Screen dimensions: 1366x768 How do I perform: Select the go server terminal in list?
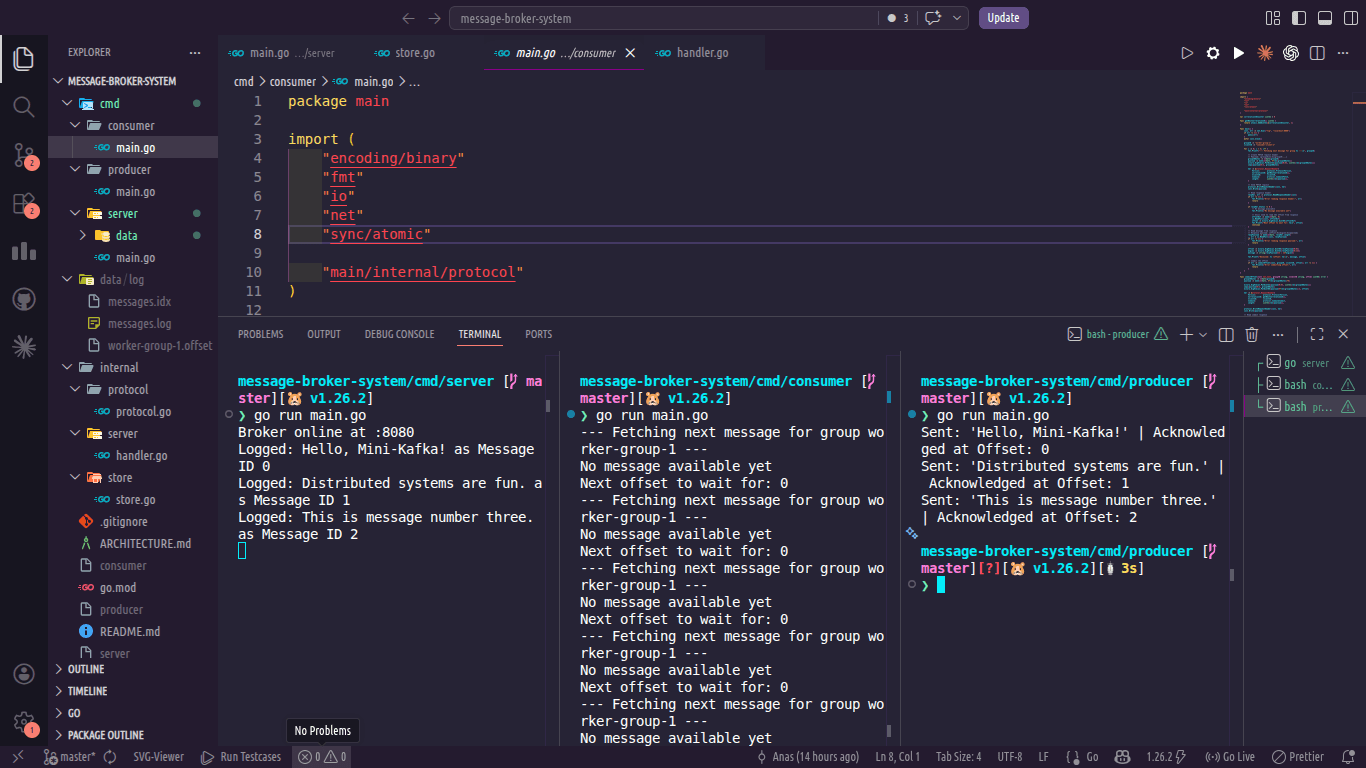pos(1306,363)
